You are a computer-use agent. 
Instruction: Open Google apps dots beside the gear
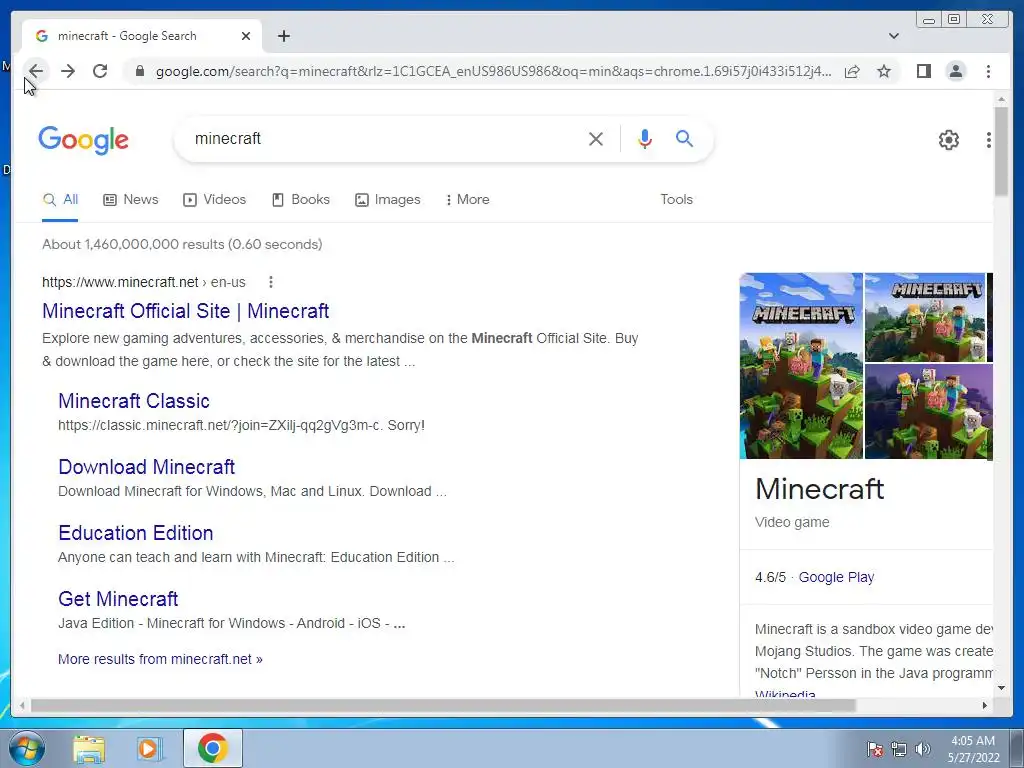pos(989,139)
